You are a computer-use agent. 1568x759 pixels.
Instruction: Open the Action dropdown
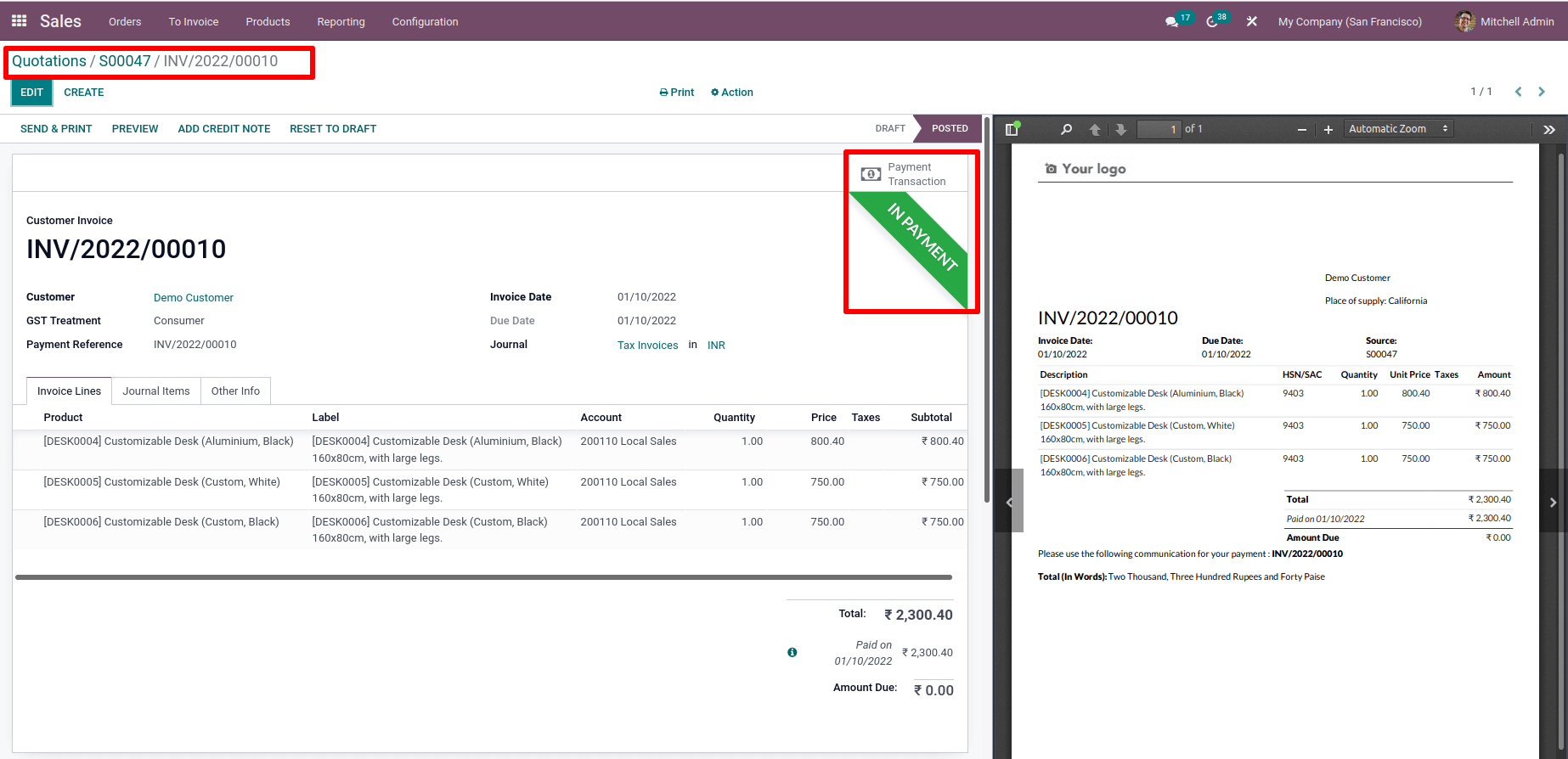click(732, 92)
